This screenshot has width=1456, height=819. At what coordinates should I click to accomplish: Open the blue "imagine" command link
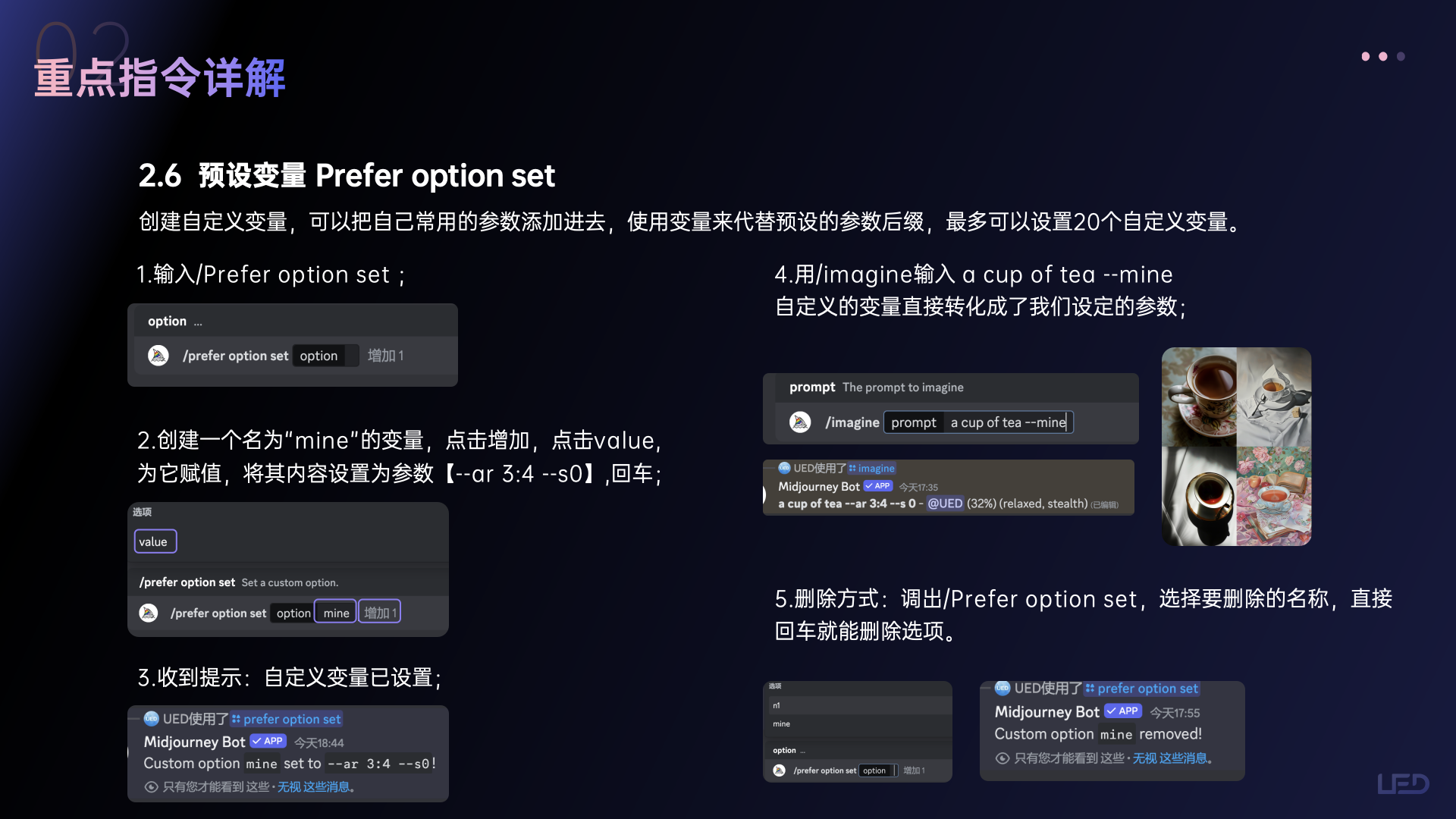pyautogui.click(x=876, y=469)
